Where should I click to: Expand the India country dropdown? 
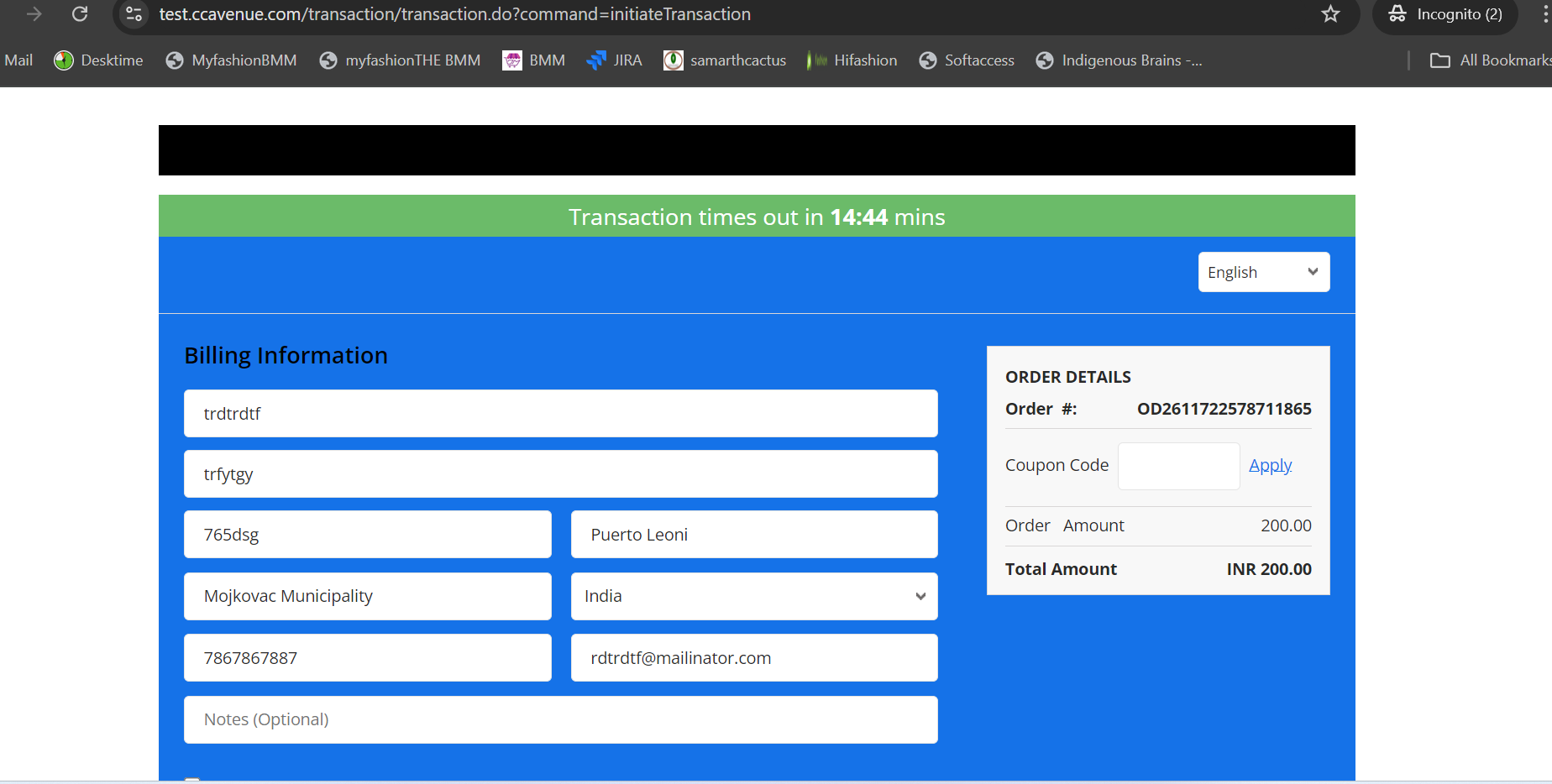pyautogui.click(x=754, y=596)
